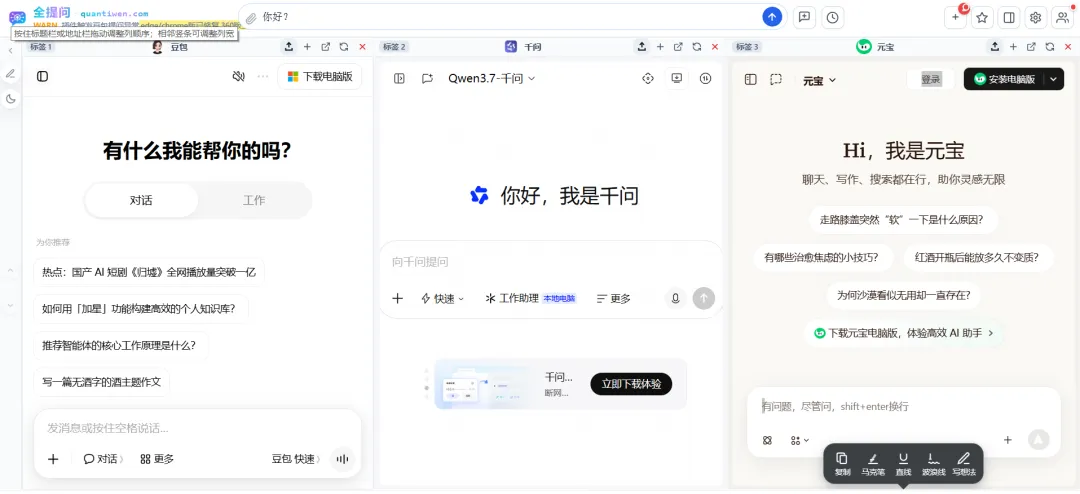
Task: Click the download desktop icon in Qwen header
Action: coord(676,79)
